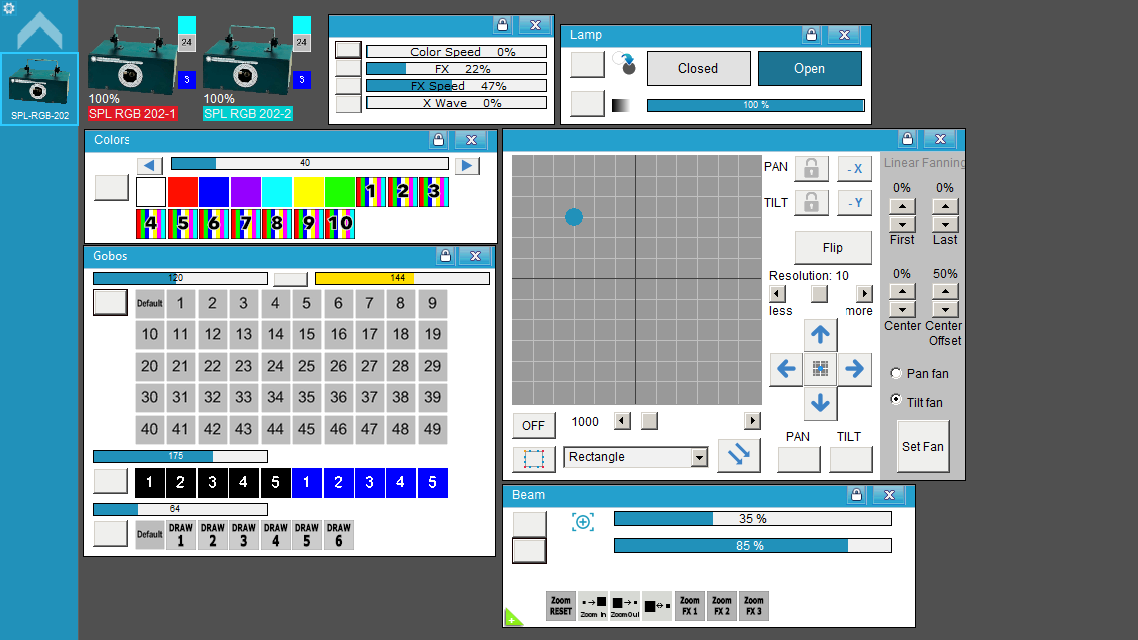Click the dimmer gradient icon in Lamp

coord(621,105)
